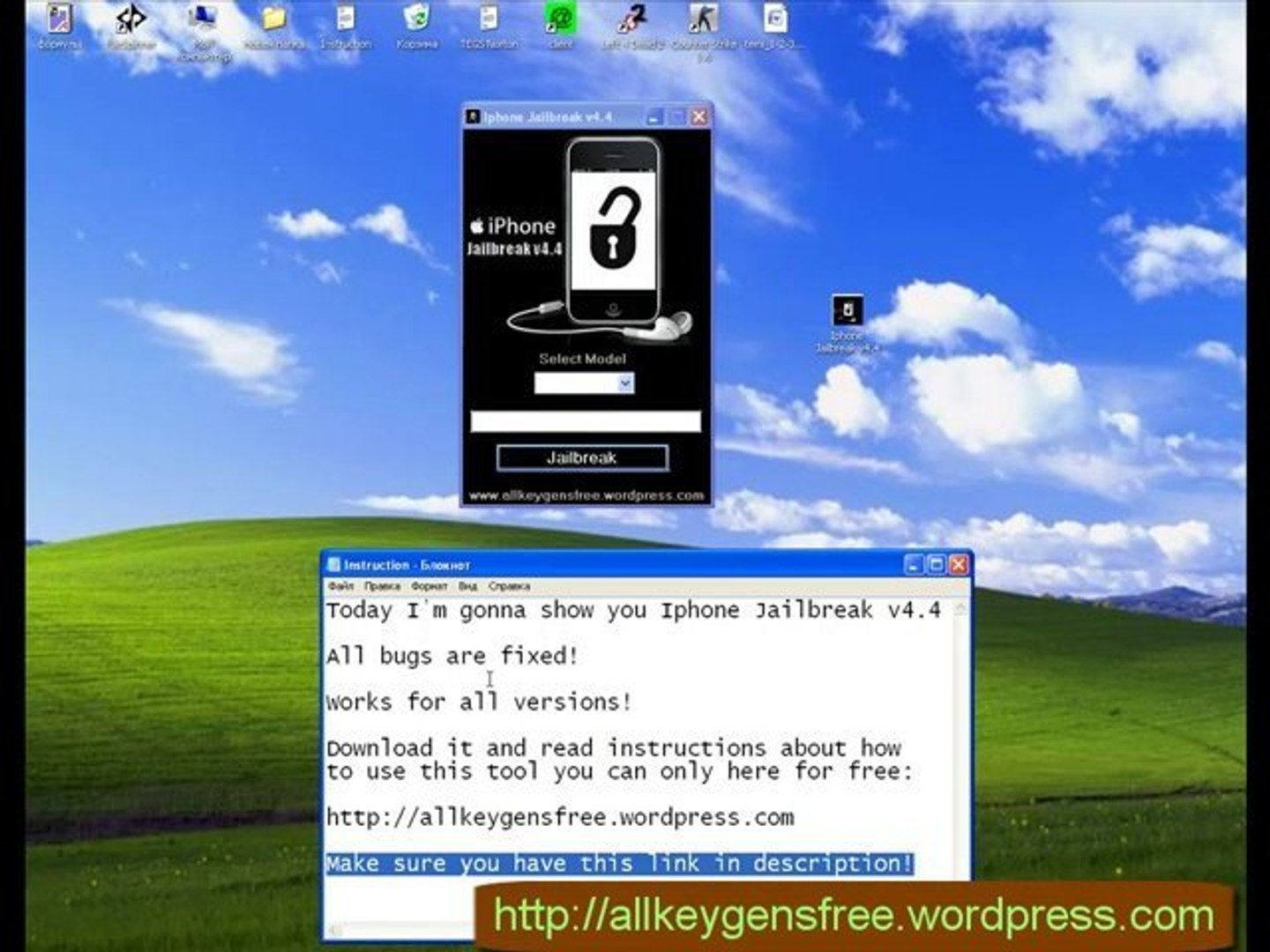Minimize the Instruction Notepad window
1270x952 pixels.
click(x=914, y=565)
